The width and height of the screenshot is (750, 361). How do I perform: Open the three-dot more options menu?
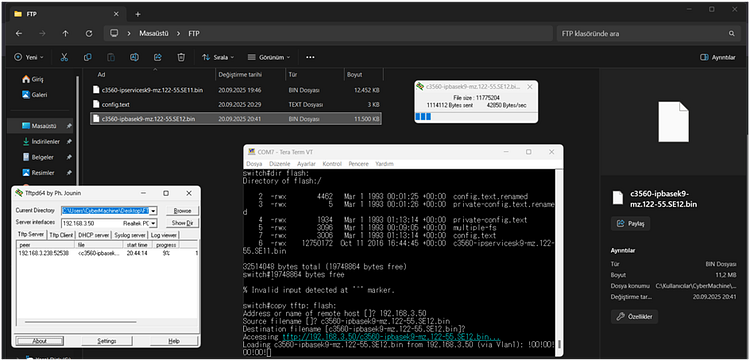(310, 57)
